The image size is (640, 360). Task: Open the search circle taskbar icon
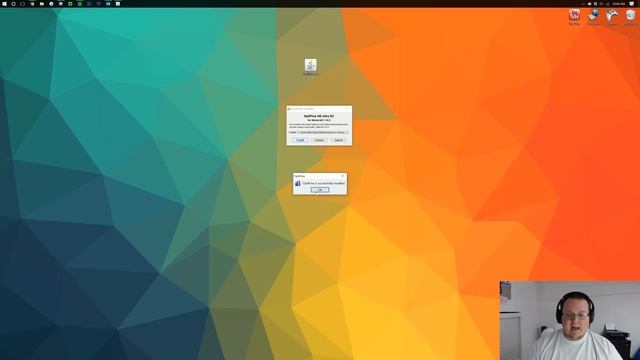(13, 4)
